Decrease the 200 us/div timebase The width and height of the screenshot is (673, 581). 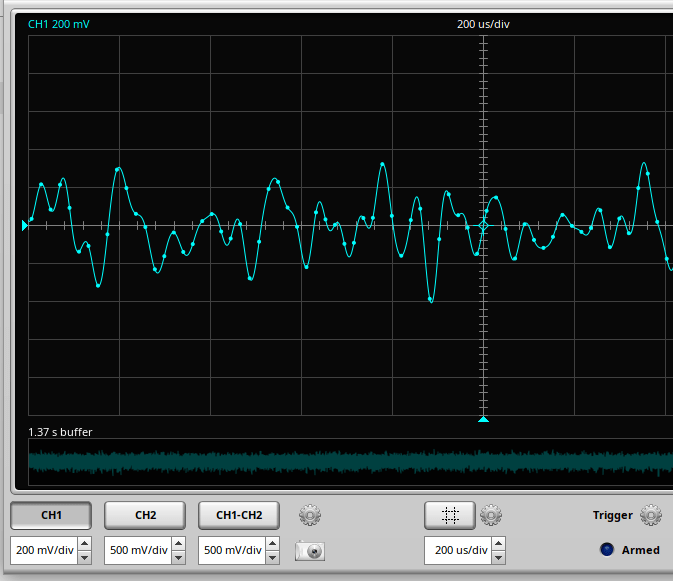[498, 557]
